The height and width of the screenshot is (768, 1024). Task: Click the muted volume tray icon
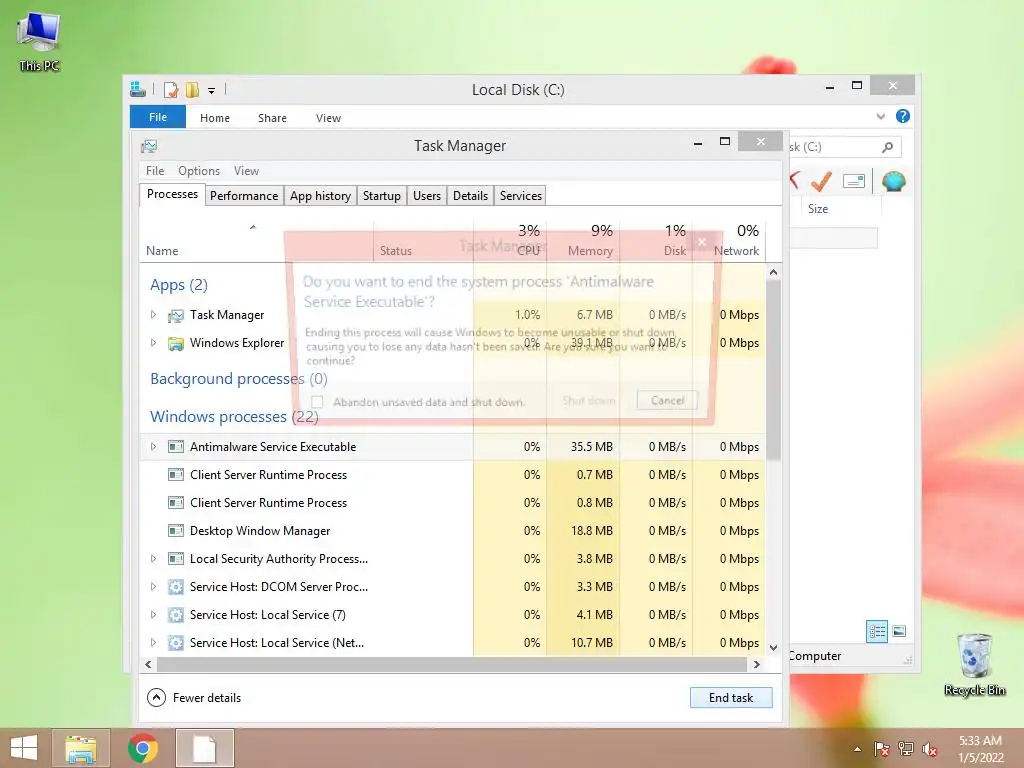(x=930, y=749)
